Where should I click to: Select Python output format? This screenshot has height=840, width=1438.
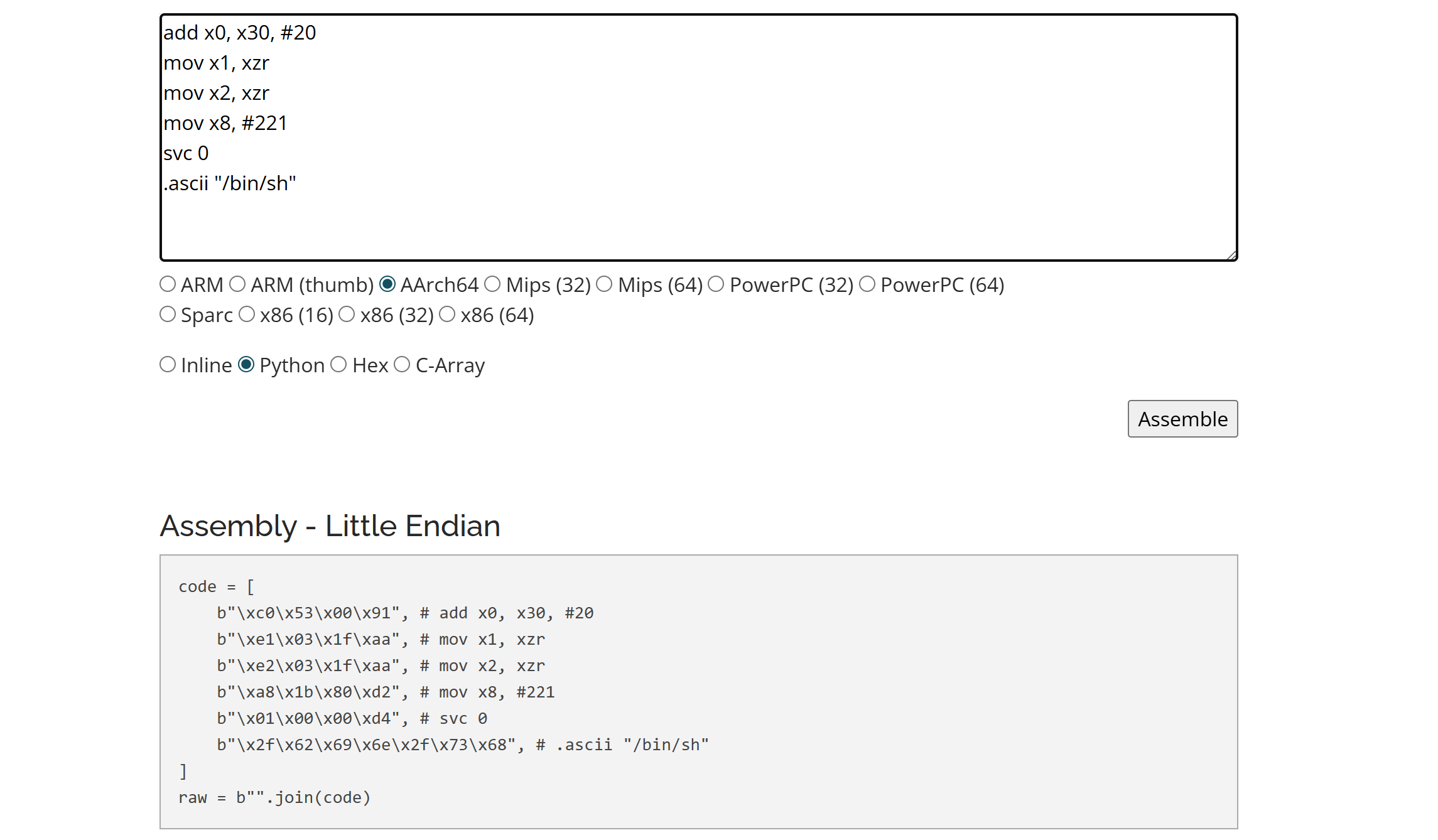tap(246, 365)
